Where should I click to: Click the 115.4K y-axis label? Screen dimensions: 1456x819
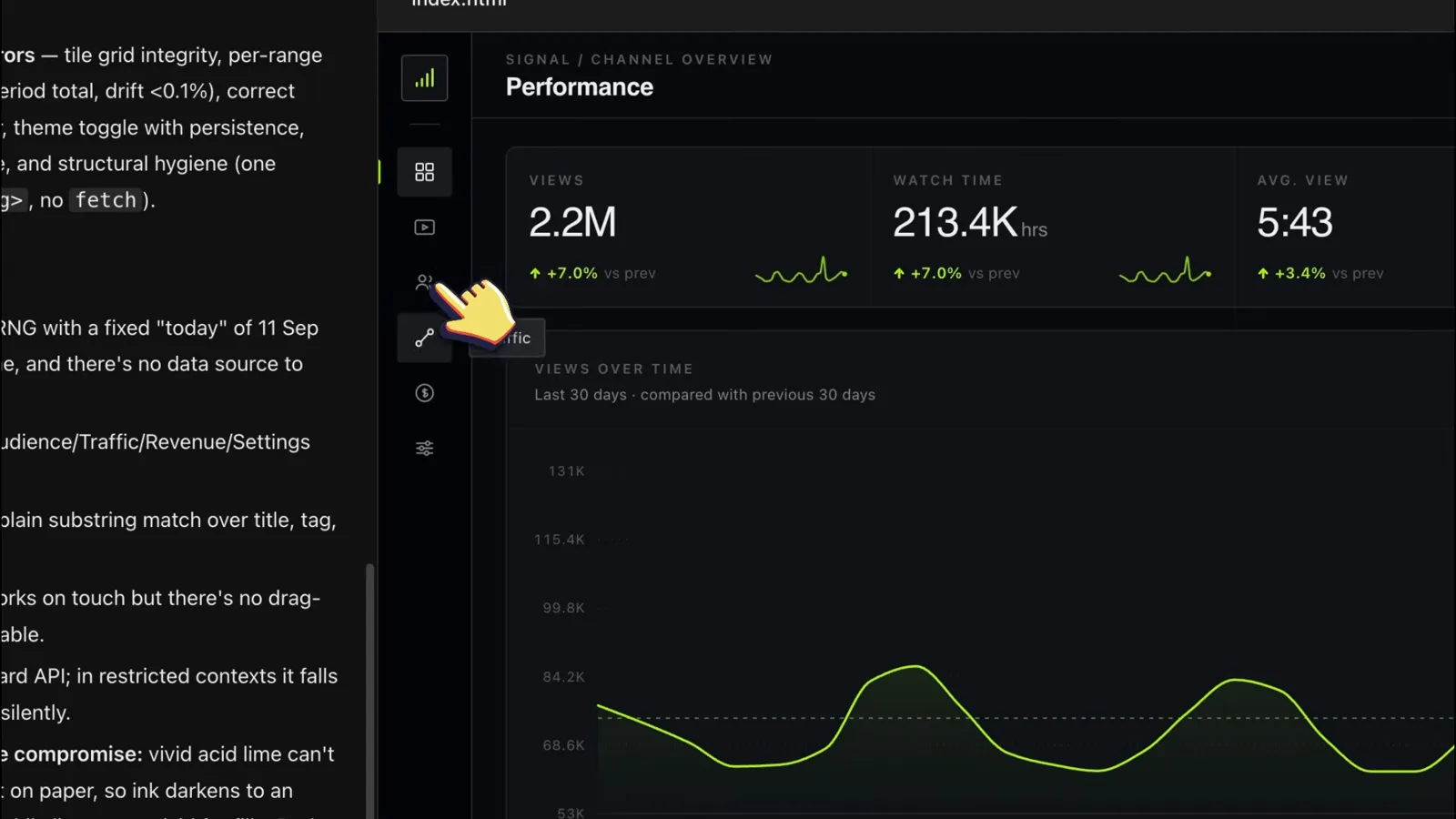(560, 540)
